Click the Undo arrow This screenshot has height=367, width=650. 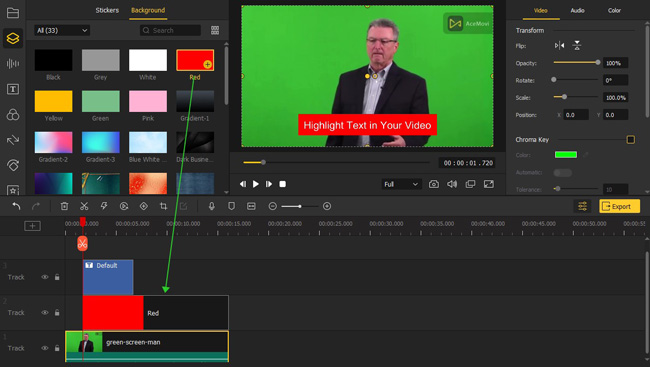(16, 206)
